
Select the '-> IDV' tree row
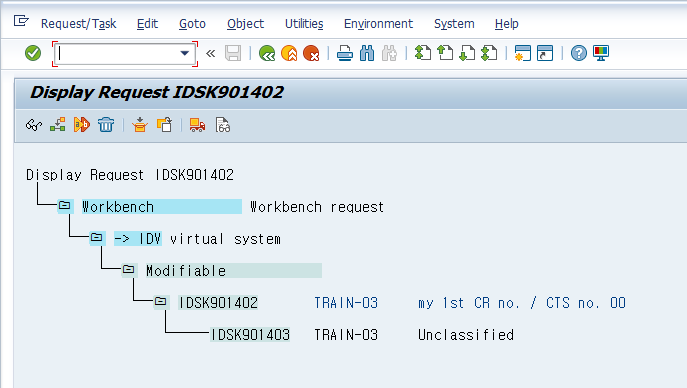pos(138,239)
